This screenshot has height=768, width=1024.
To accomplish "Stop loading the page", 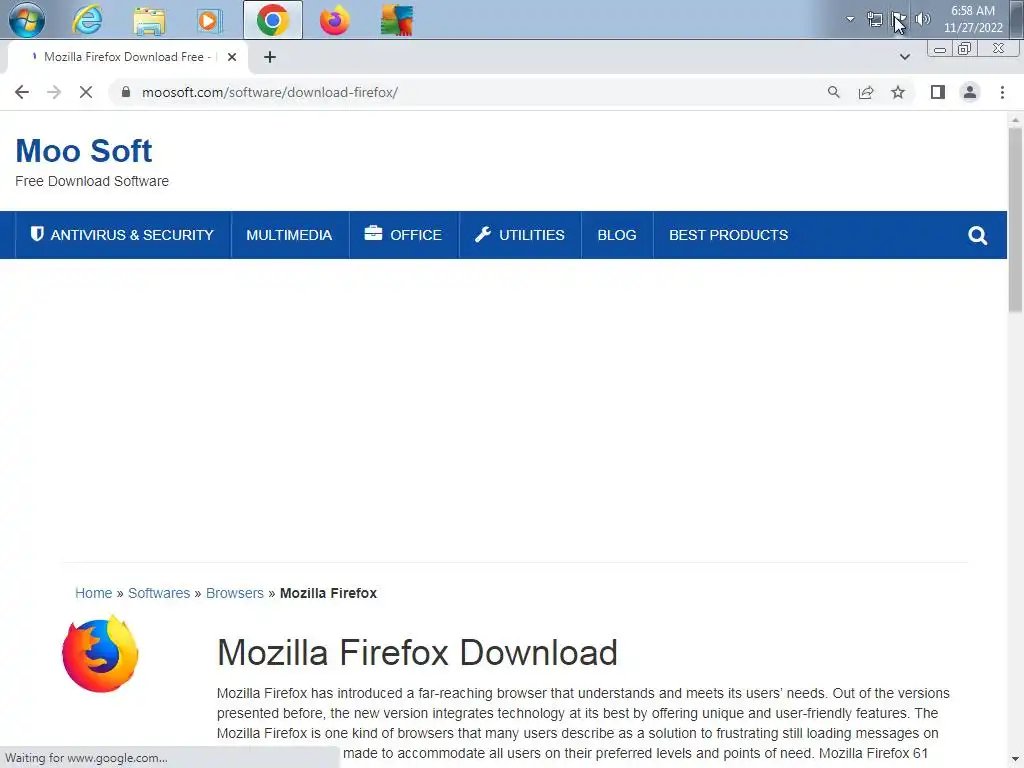I will [86, 92].
